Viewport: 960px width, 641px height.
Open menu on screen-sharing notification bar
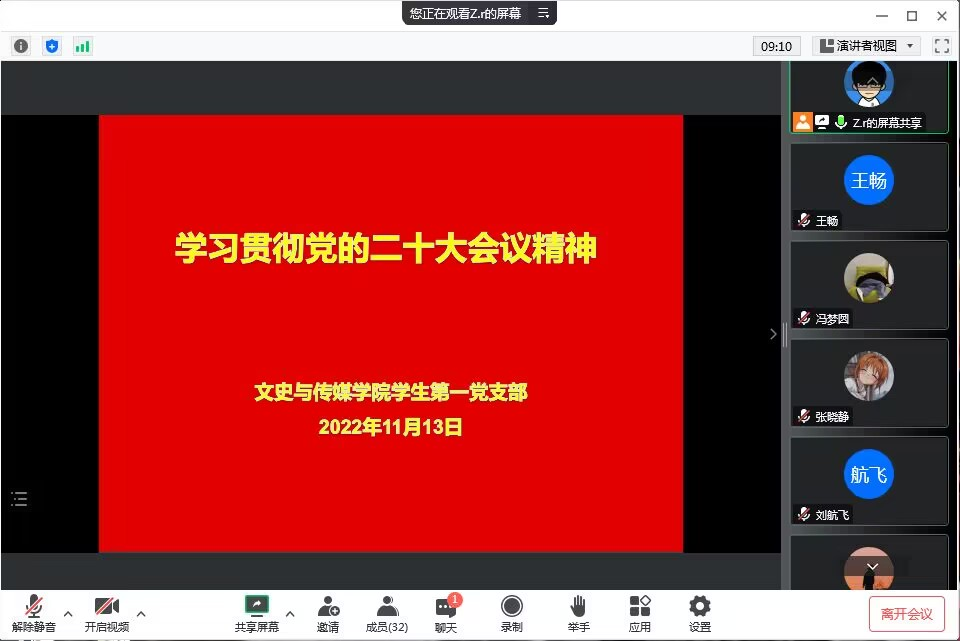click(x=543, y=13)
